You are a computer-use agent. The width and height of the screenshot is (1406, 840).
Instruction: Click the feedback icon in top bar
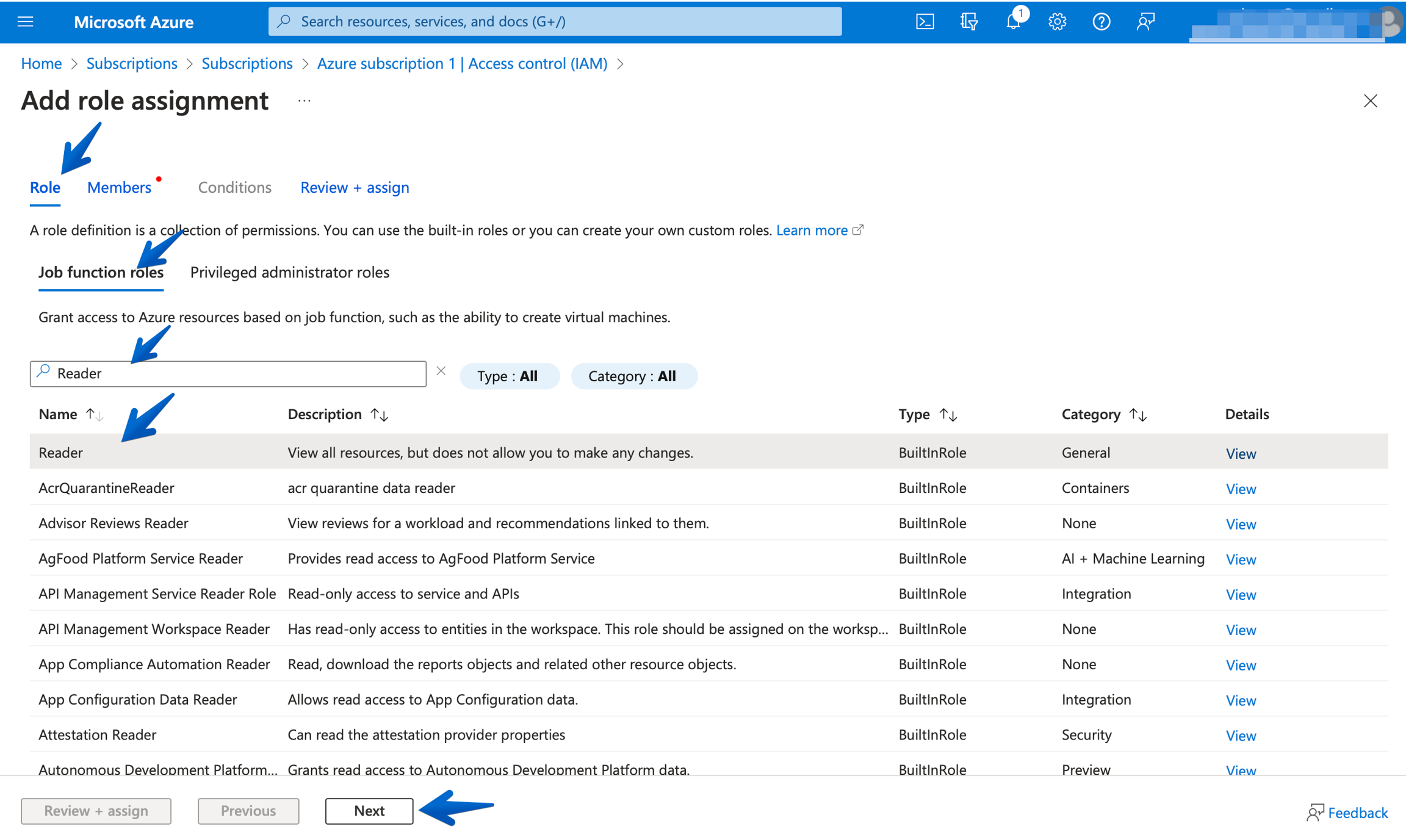(1145, 22)
